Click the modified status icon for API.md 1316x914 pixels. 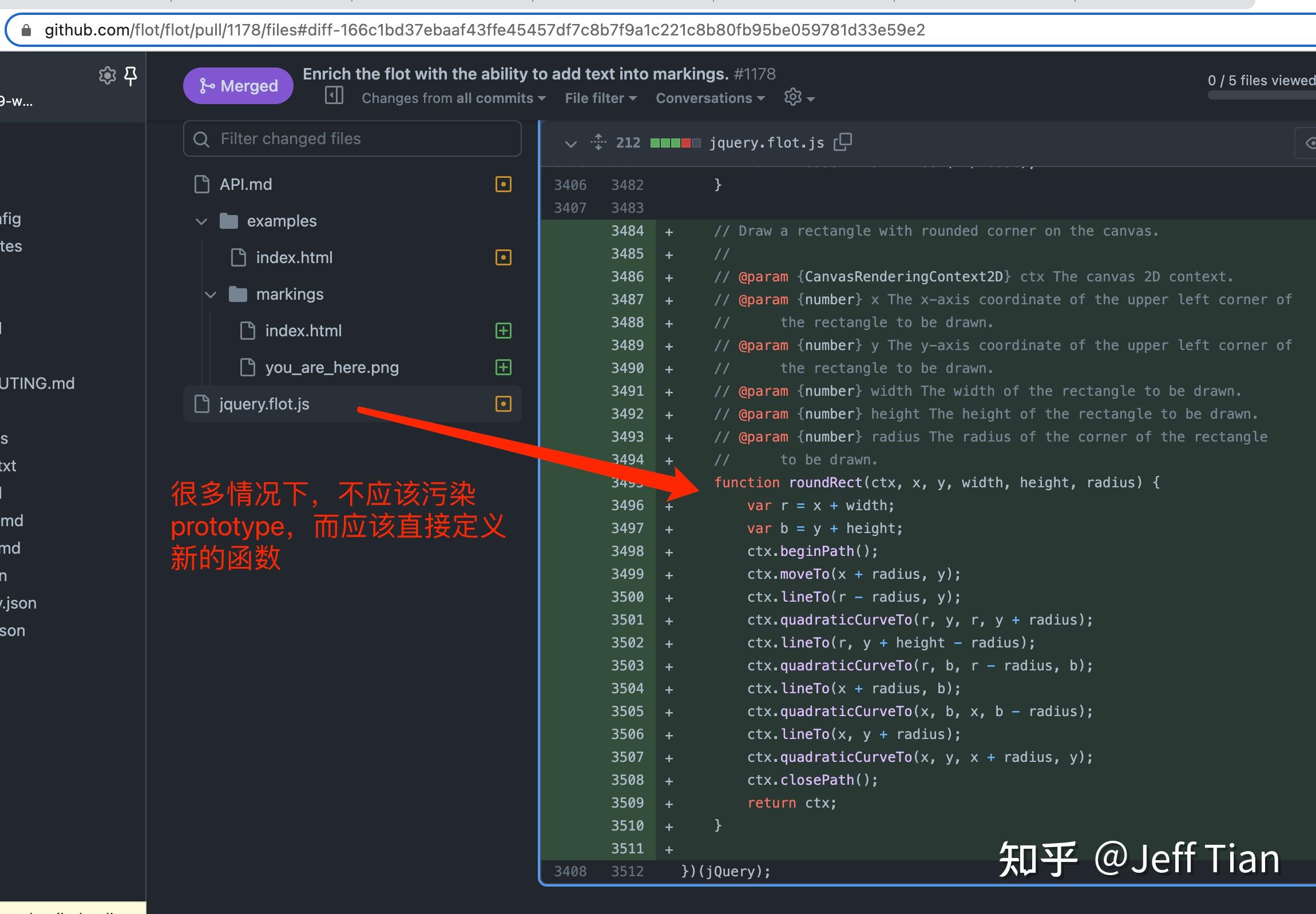503,184
